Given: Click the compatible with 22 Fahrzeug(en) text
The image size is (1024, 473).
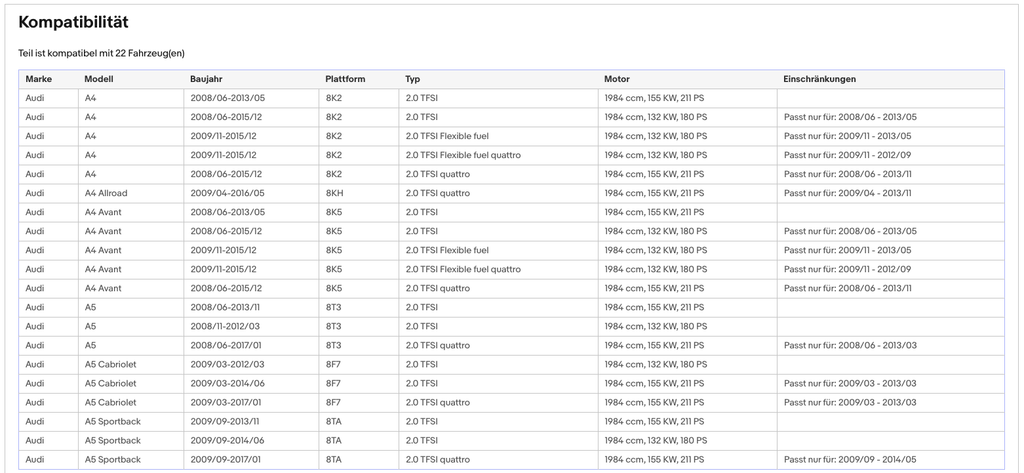Looking at the screenshot, I should pyautogui.click(x=101, y=53).
